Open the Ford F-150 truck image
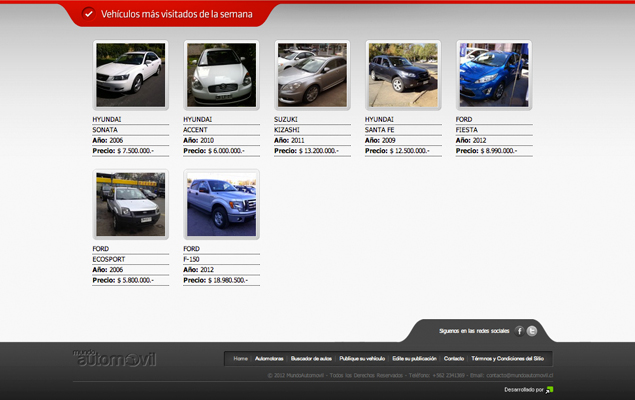635x400 pixels. [x=221, y=204]
